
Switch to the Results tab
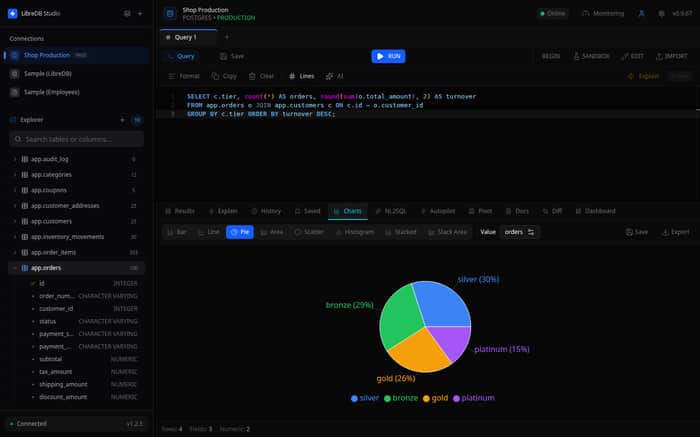pos(180,211)
